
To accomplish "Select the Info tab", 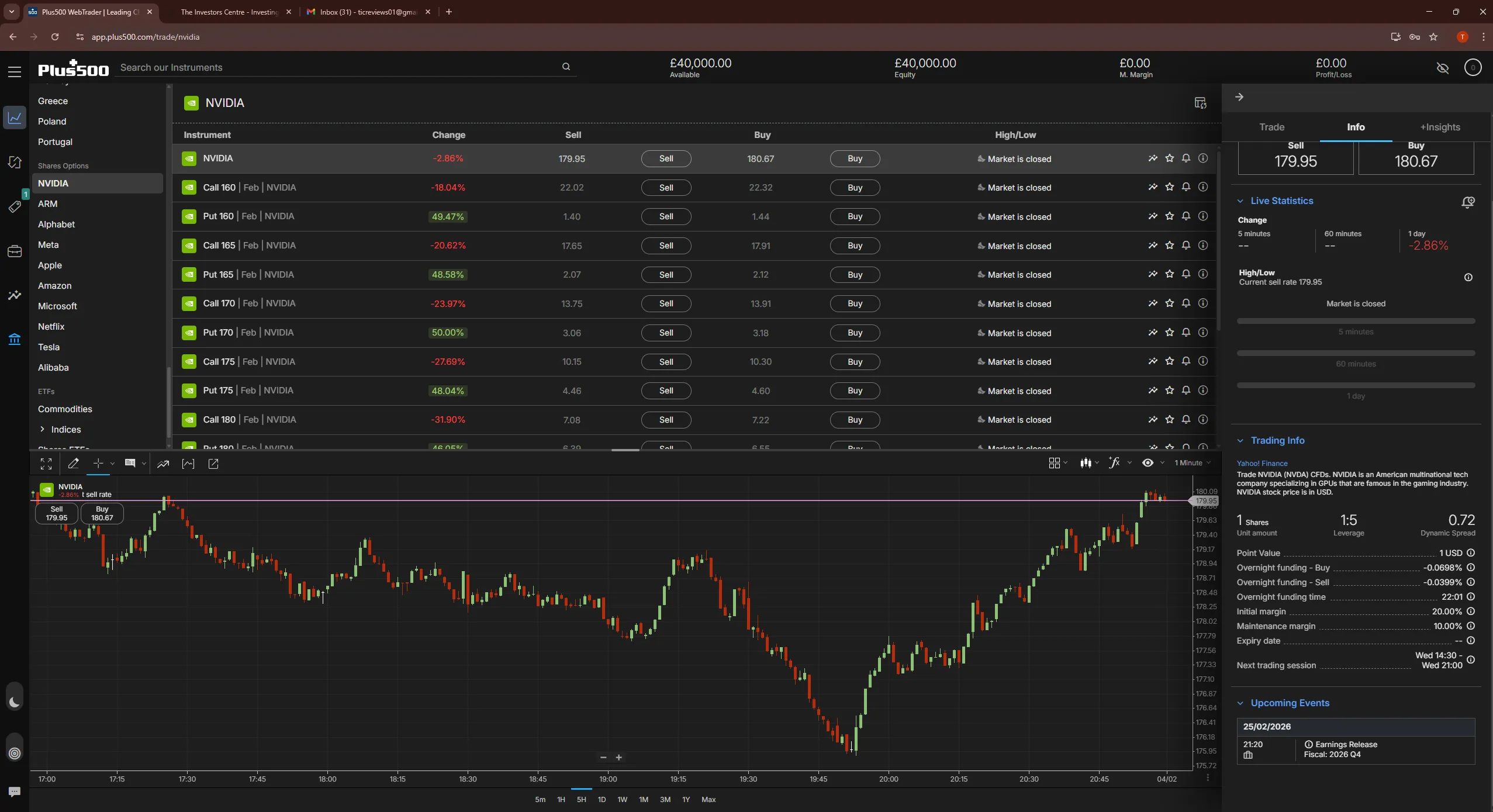I will (1356, 127).
